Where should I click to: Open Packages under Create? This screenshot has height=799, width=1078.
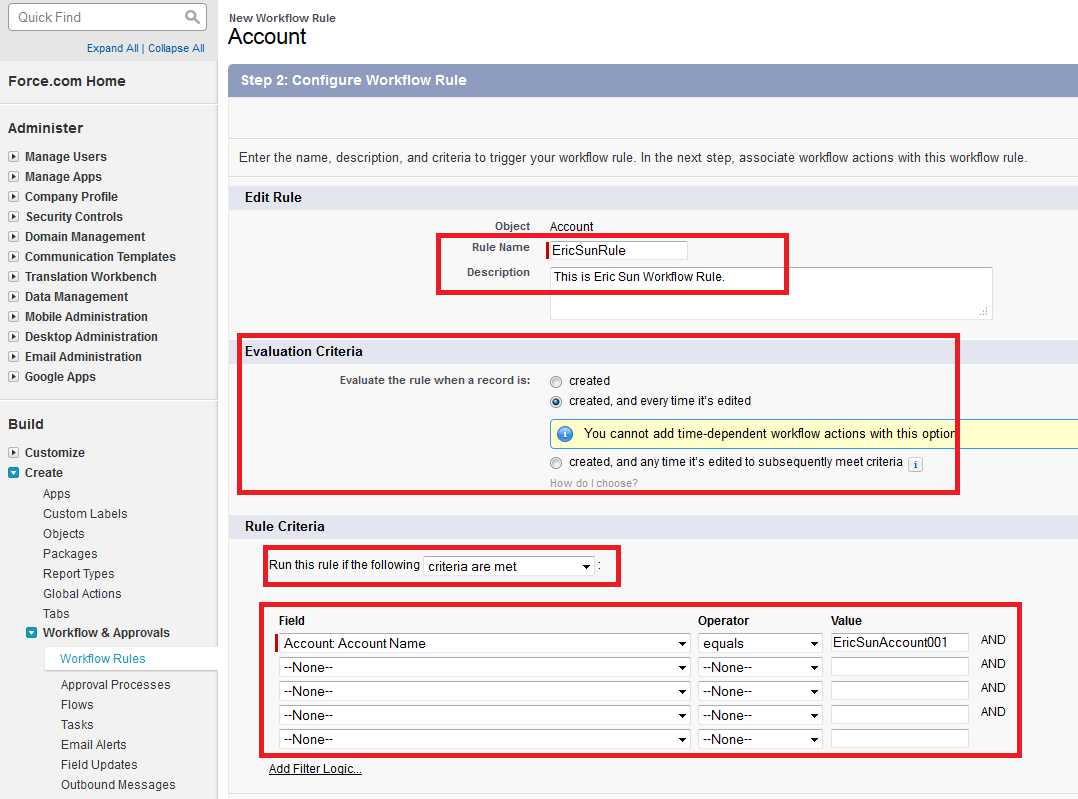click(70, 554)
